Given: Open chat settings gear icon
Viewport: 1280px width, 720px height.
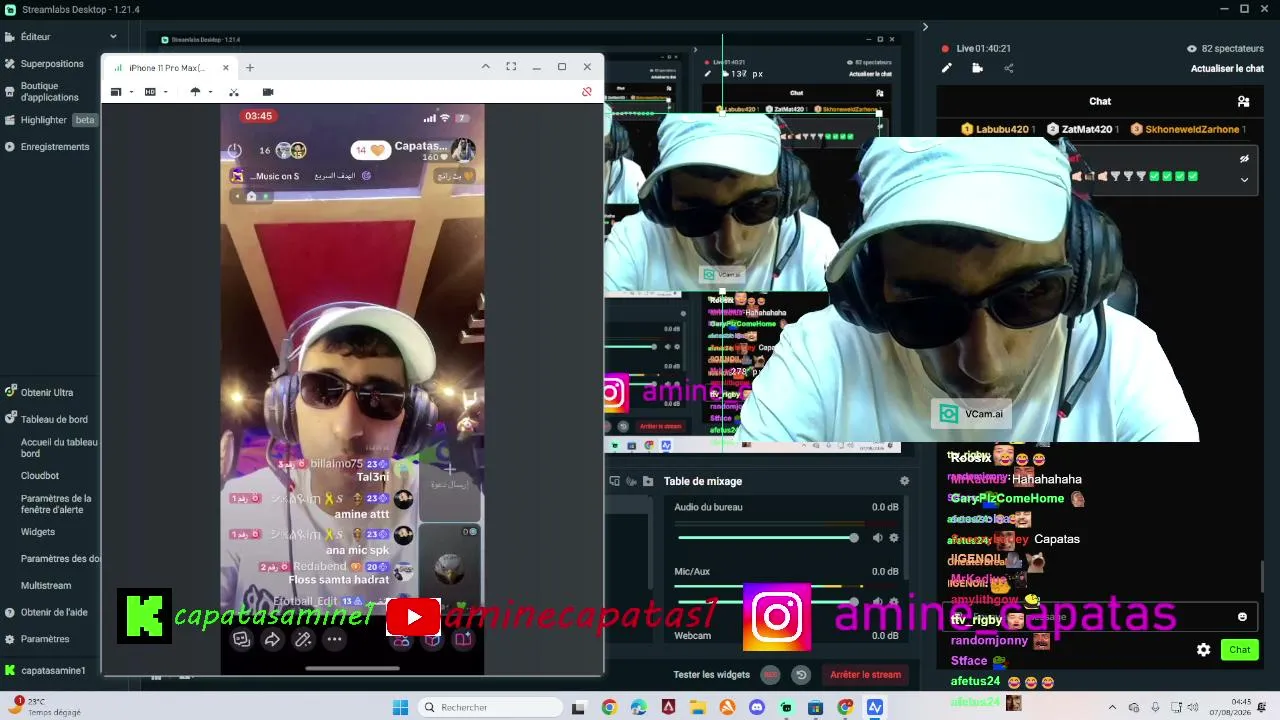Looking at the screenshot, I should (1204, 650).
